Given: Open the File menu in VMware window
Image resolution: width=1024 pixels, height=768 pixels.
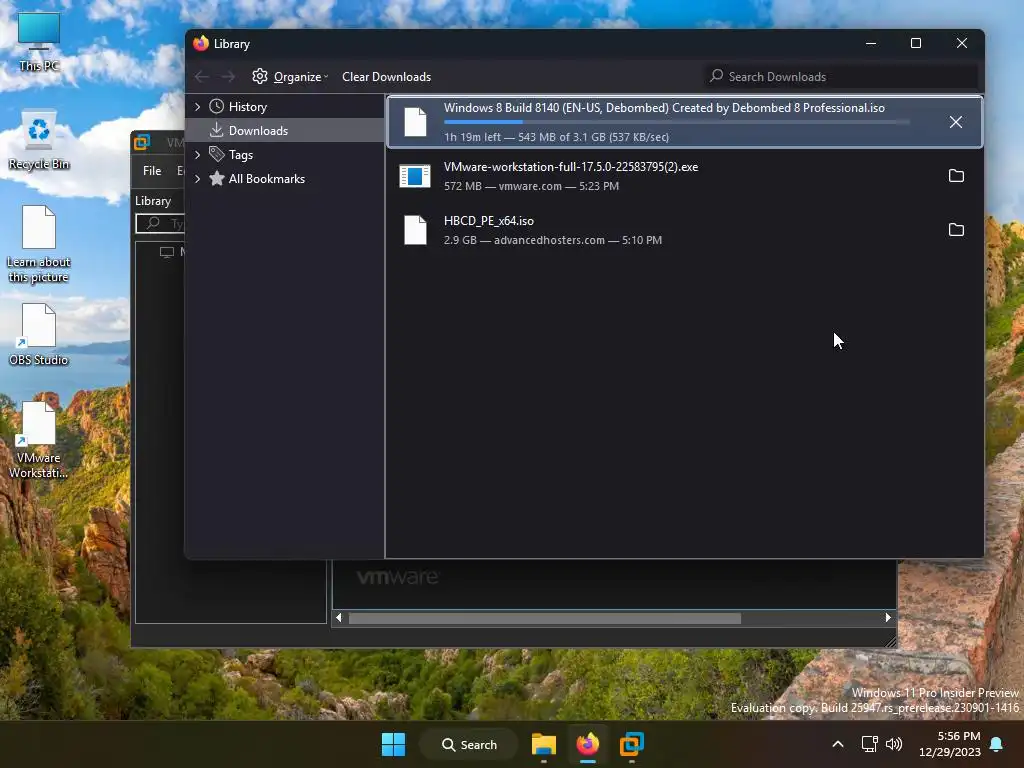Looking at the screenshot, I should 152,170.
